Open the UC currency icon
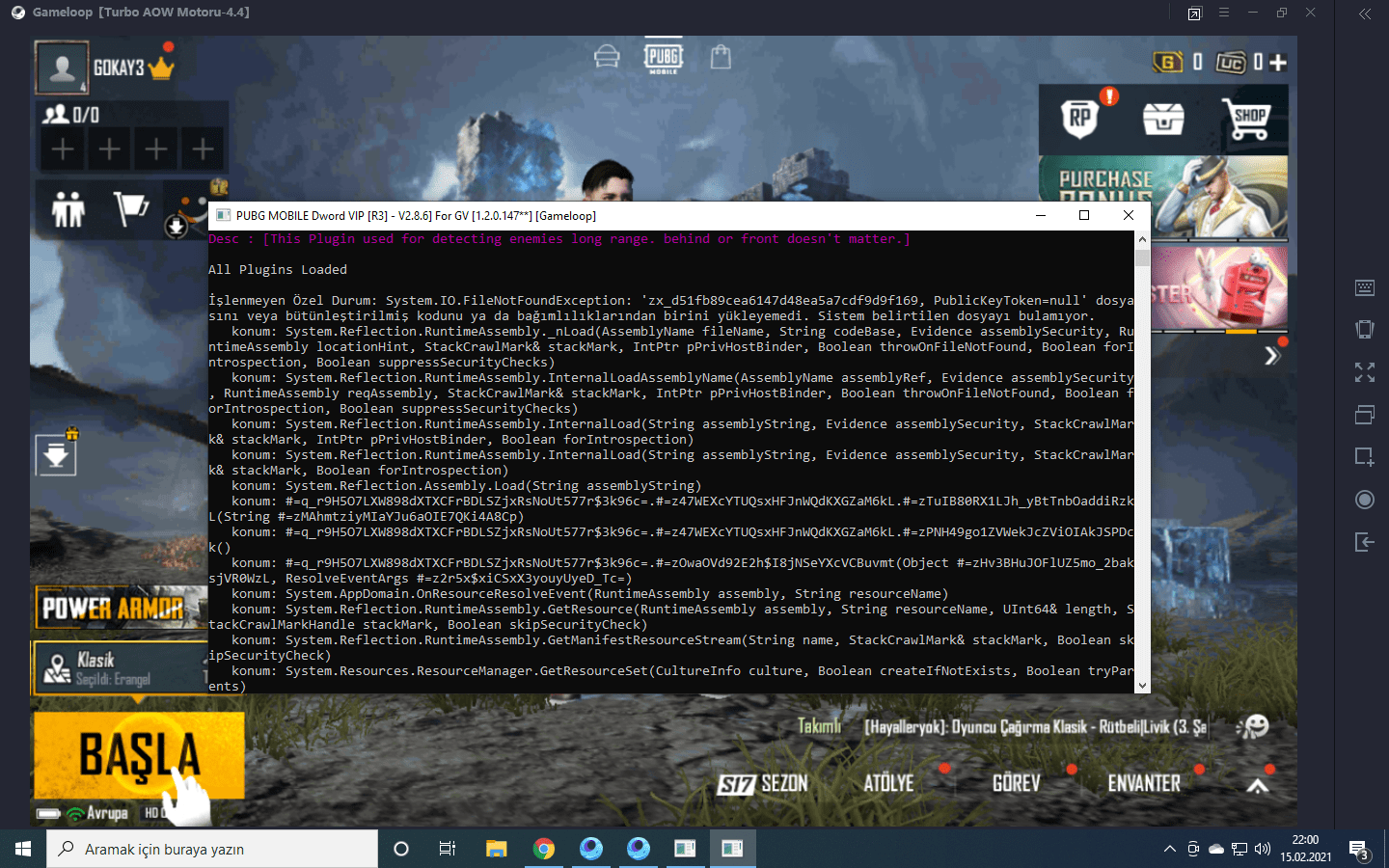The width and height of the screenshot is (1389, 868). [1231, 62]
